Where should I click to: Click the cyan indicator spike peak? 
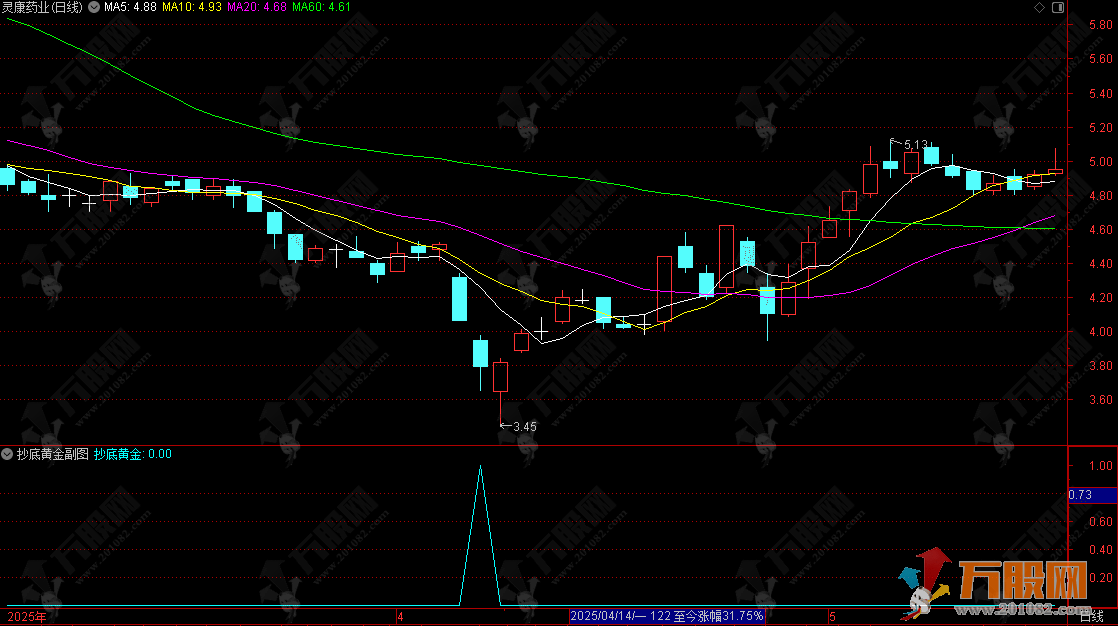point(481,467)
